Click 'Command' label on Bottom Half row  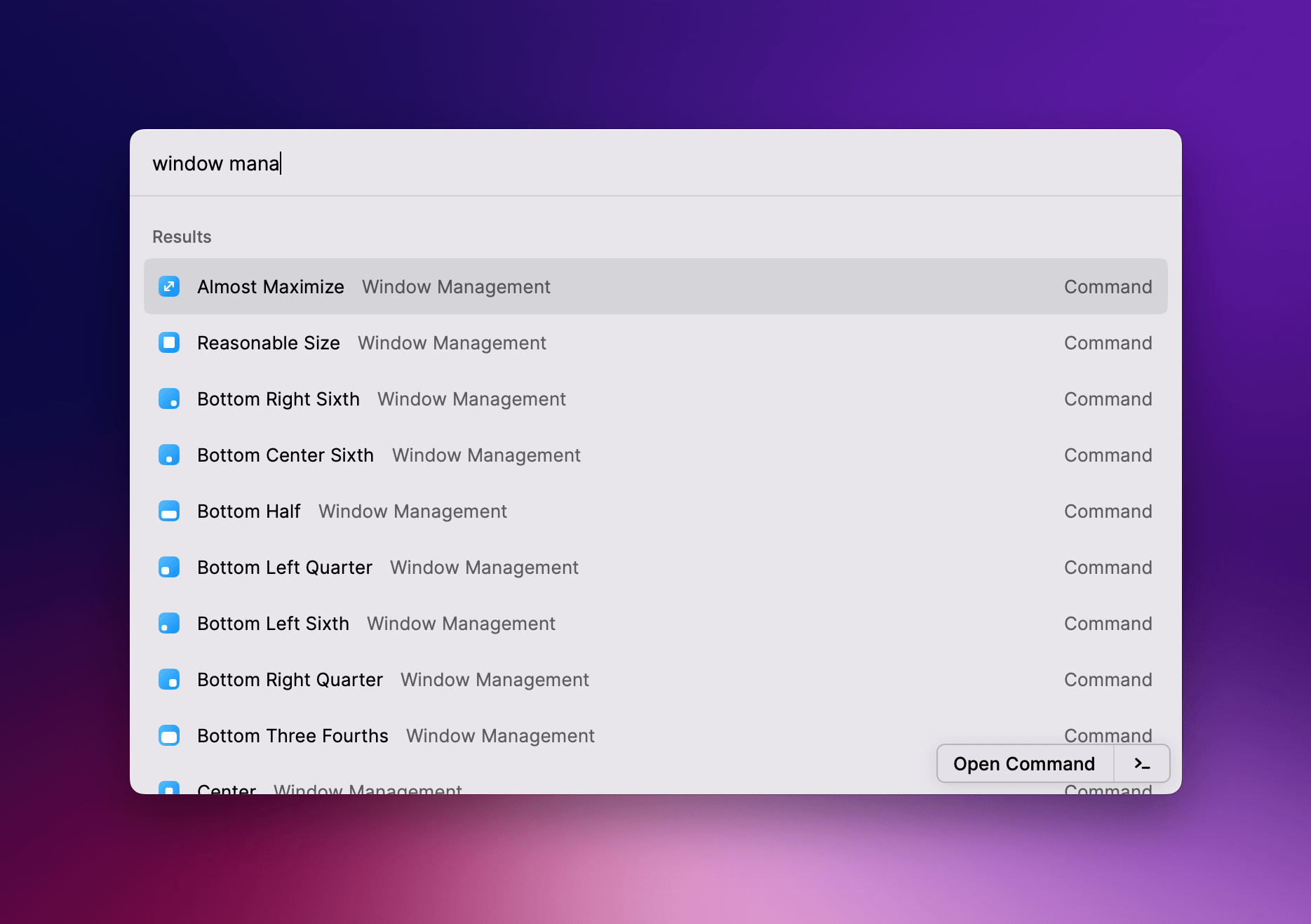tap(1108, 511)
